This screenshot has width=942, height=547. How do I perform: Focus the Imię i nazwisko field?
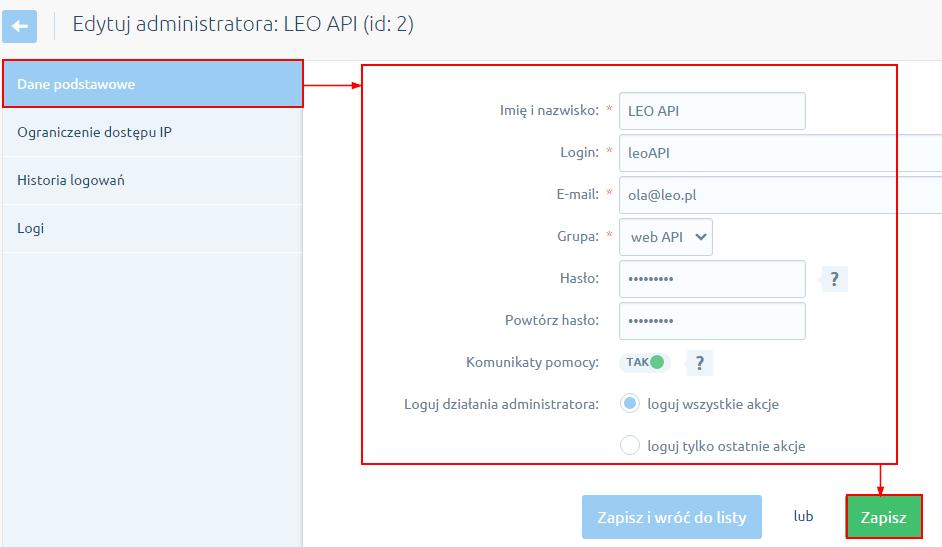click(713, 111)
